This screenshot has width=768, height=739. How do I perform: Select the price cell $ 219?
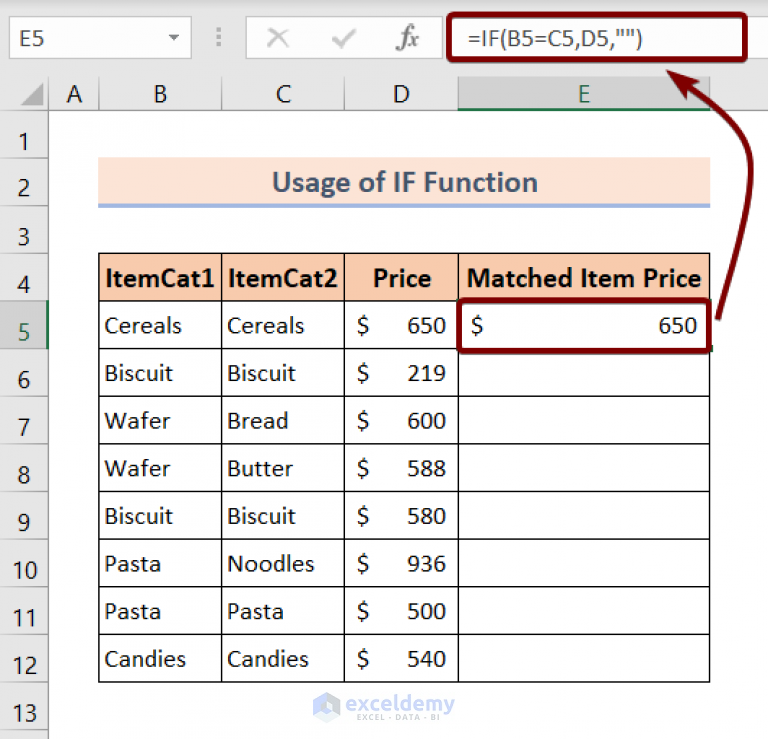coord(402,373)
